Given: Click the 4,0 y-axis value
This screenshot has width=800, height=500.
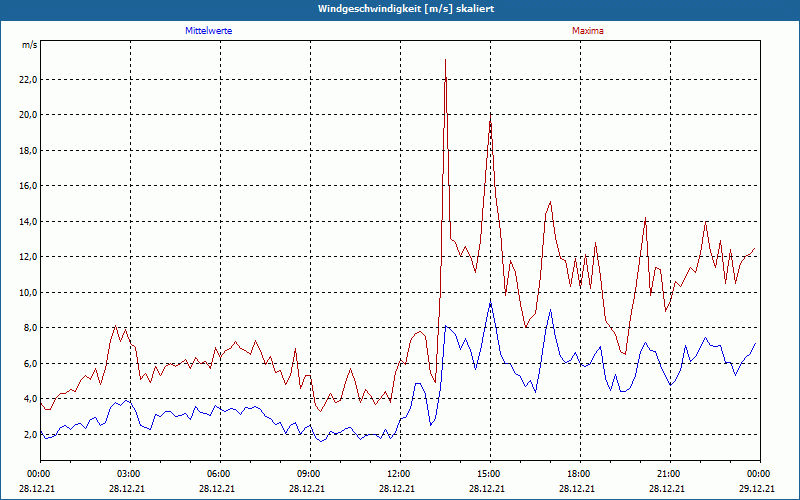Looking at the screenshot, I should click(31, 398).
